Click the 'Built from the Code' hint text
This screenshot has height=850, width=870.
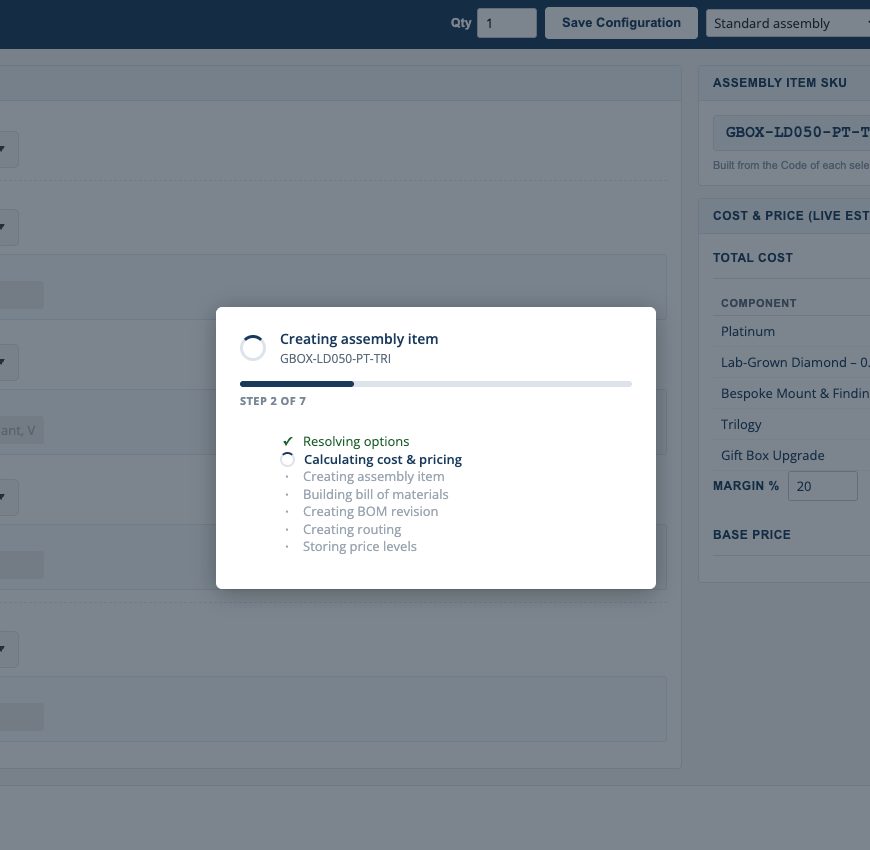pos(791,165)
